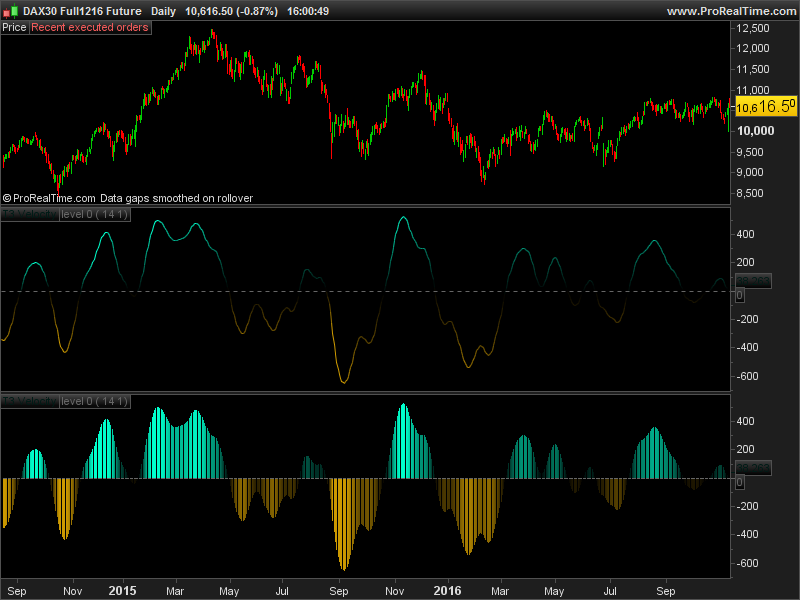Click the "2016" label on time axis
This screenshot has width=800, height=600.
tap(447, 591)
